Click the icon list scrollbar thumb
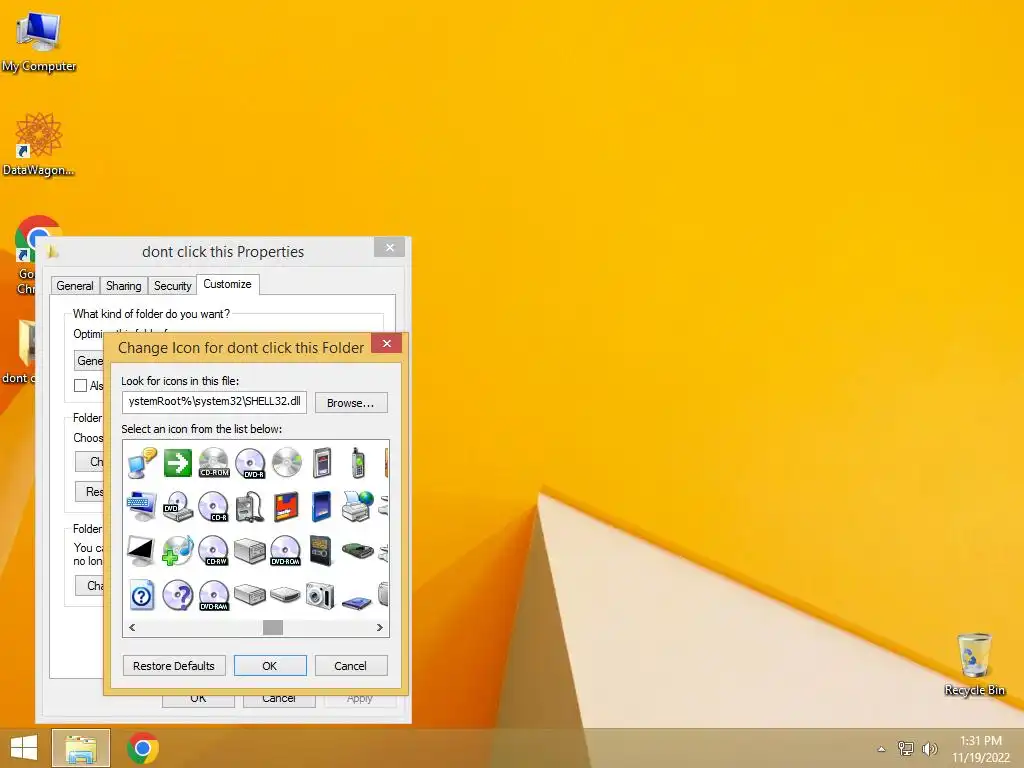Viewport: 1024px width, 768px height. 273,627
